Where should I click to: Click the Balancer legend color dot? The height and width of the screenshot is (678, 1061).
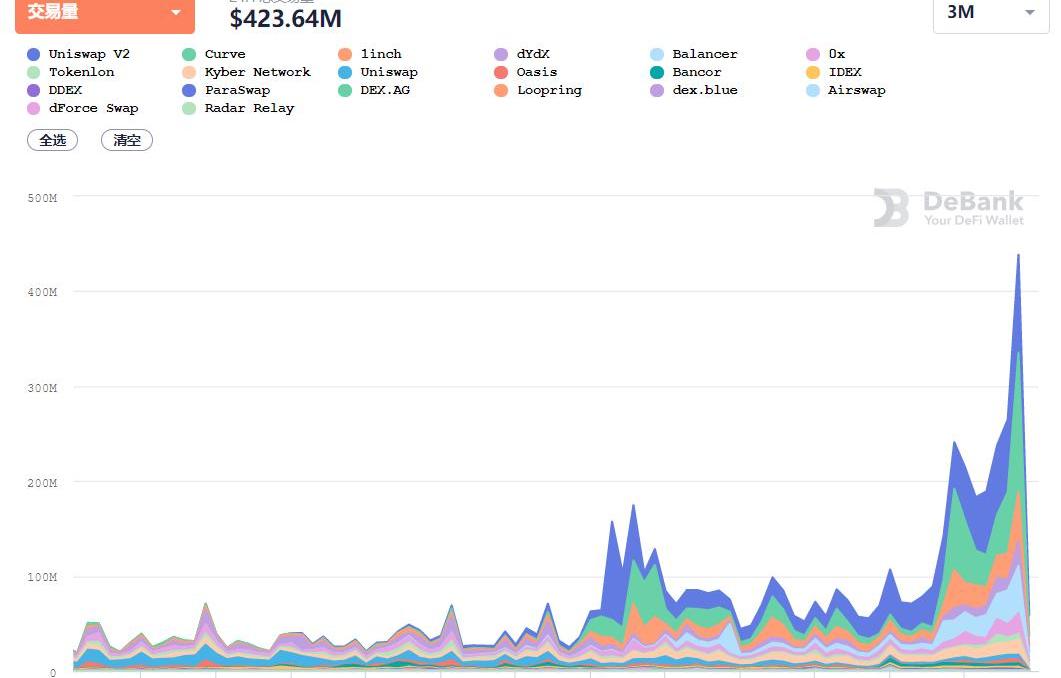click(657, 54)
